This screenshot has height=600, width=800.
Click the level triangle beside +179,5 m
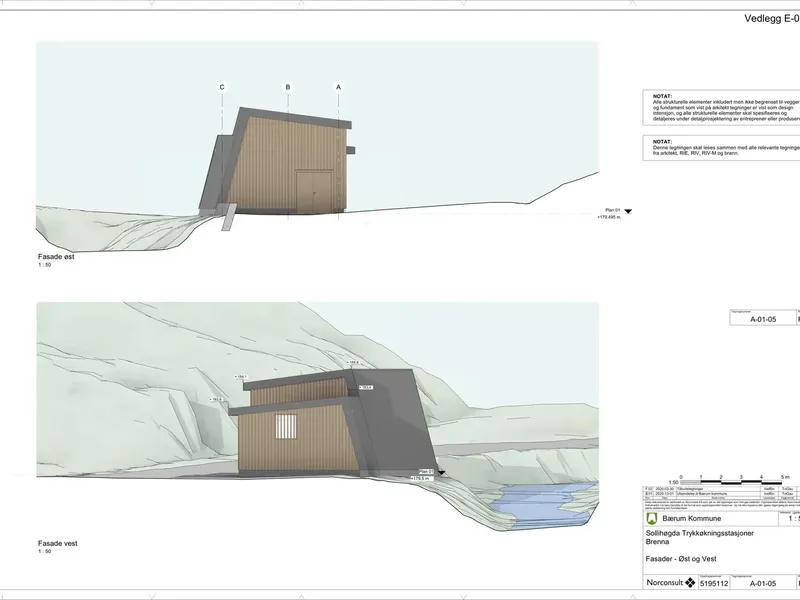coord(441,473)
